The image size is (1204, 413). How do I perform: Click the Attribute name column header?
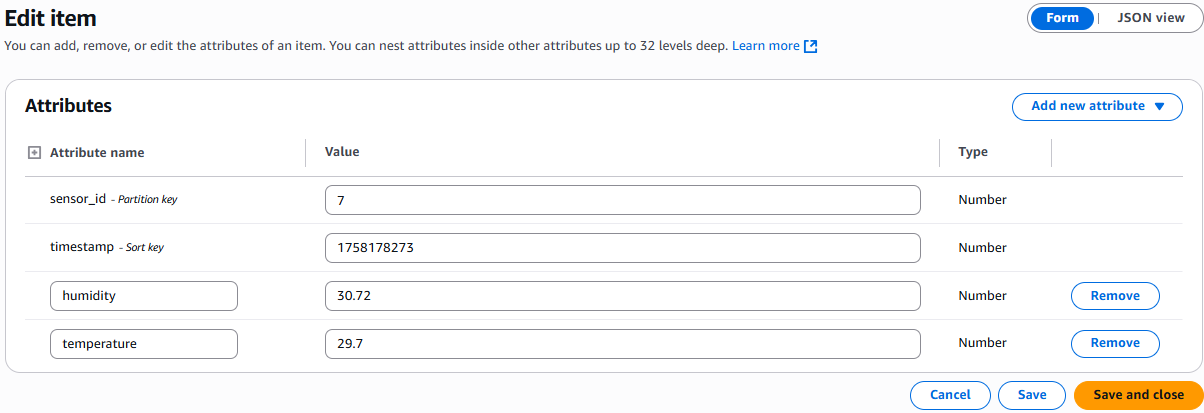(97, 153)
